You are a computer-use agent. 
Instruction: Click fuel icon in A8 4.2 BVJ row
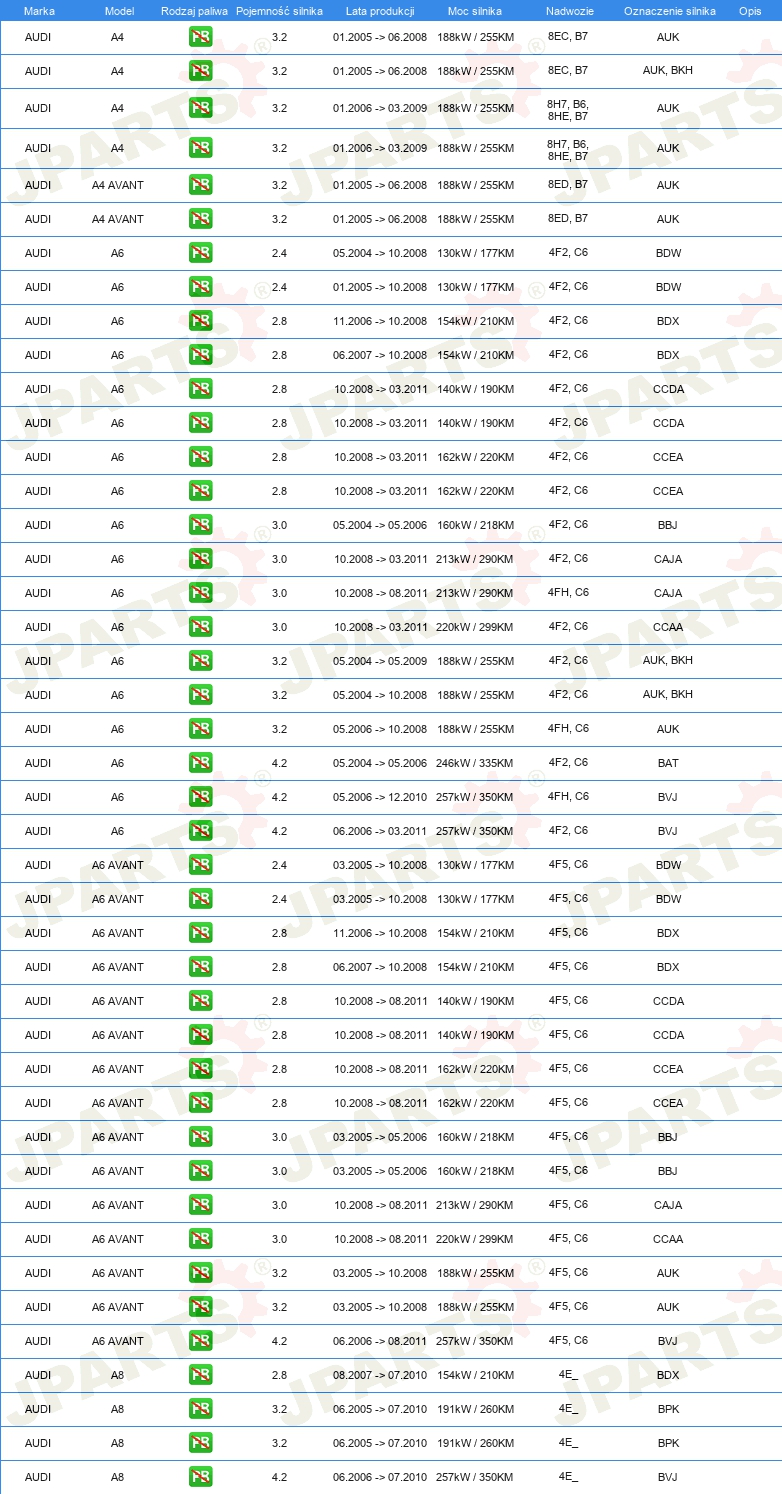[x=200, y=1477]
